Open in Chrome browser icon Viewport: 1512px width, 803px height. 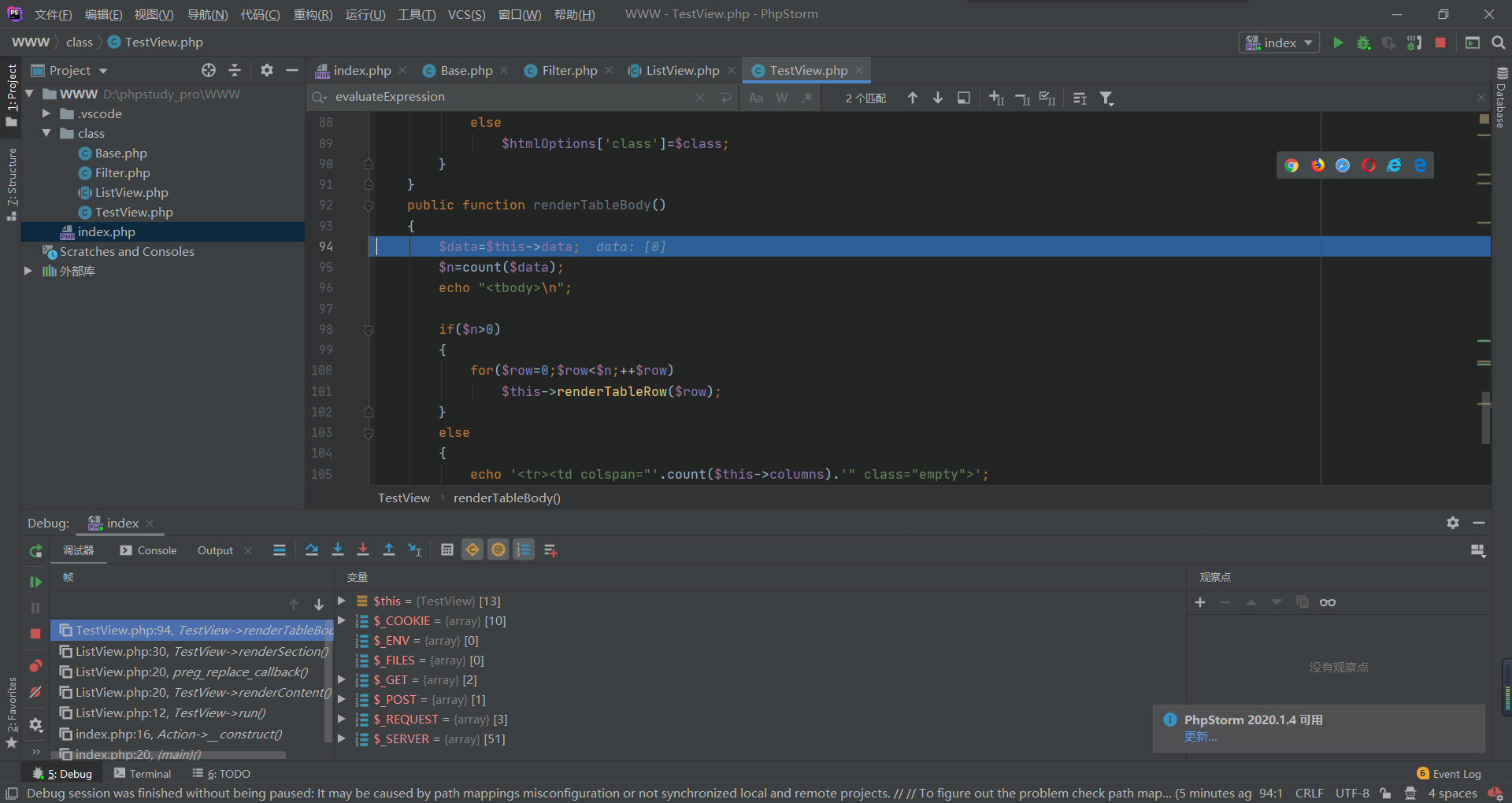point(1291,165)
